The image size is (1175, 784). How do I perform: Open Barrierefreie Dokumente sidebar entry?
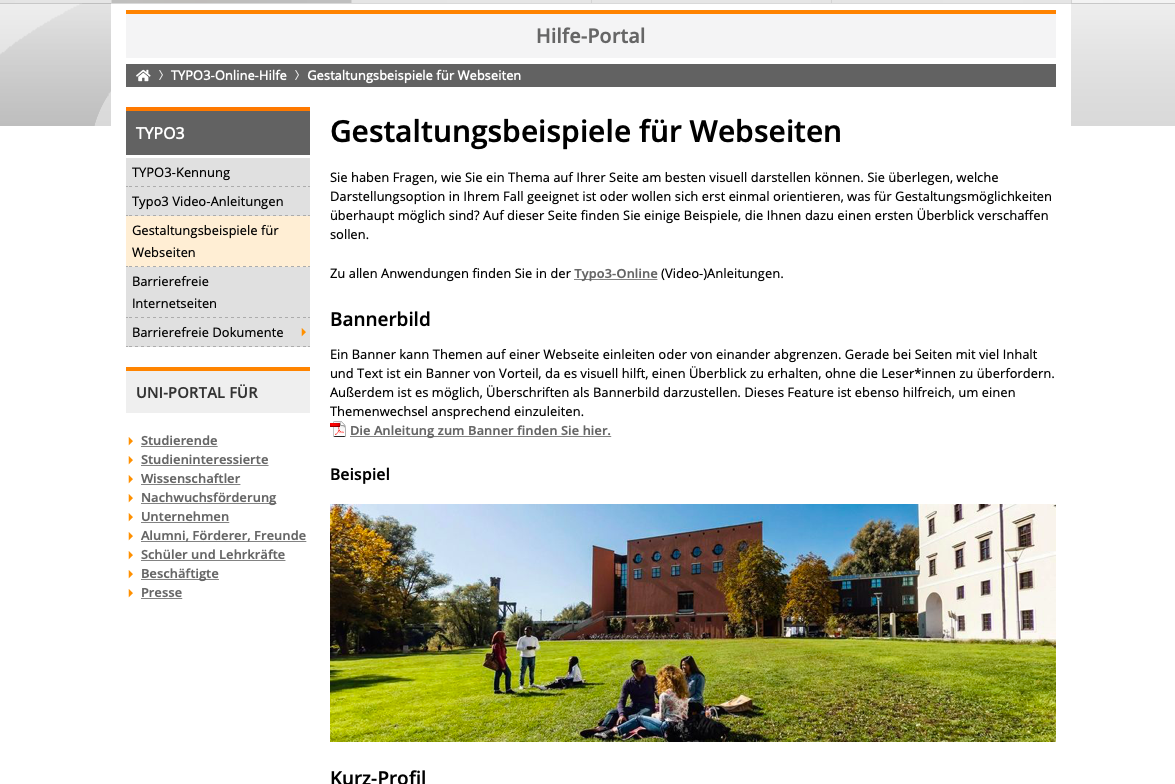click(218, 332)
